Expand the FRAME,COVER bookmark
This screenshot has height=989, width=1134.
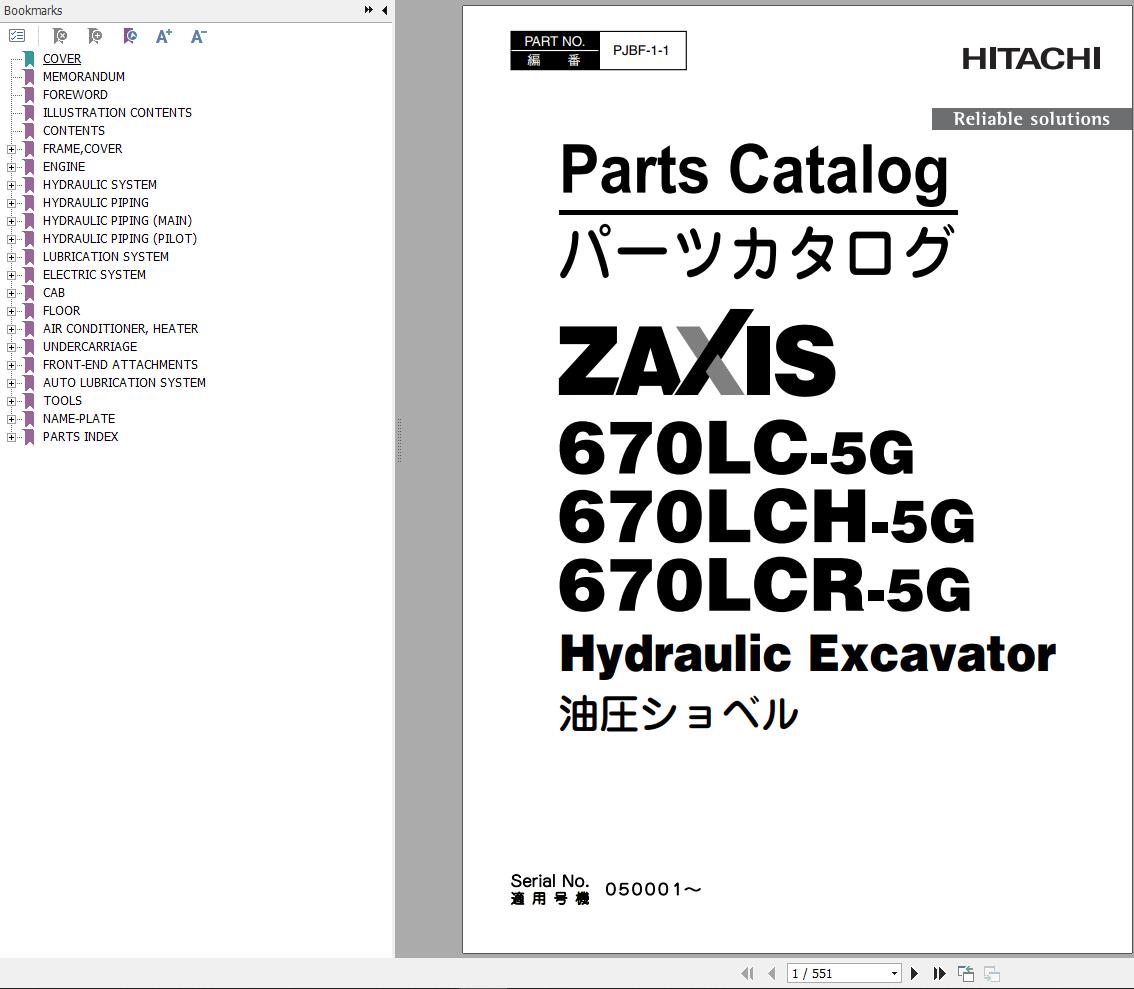point(11,149)
